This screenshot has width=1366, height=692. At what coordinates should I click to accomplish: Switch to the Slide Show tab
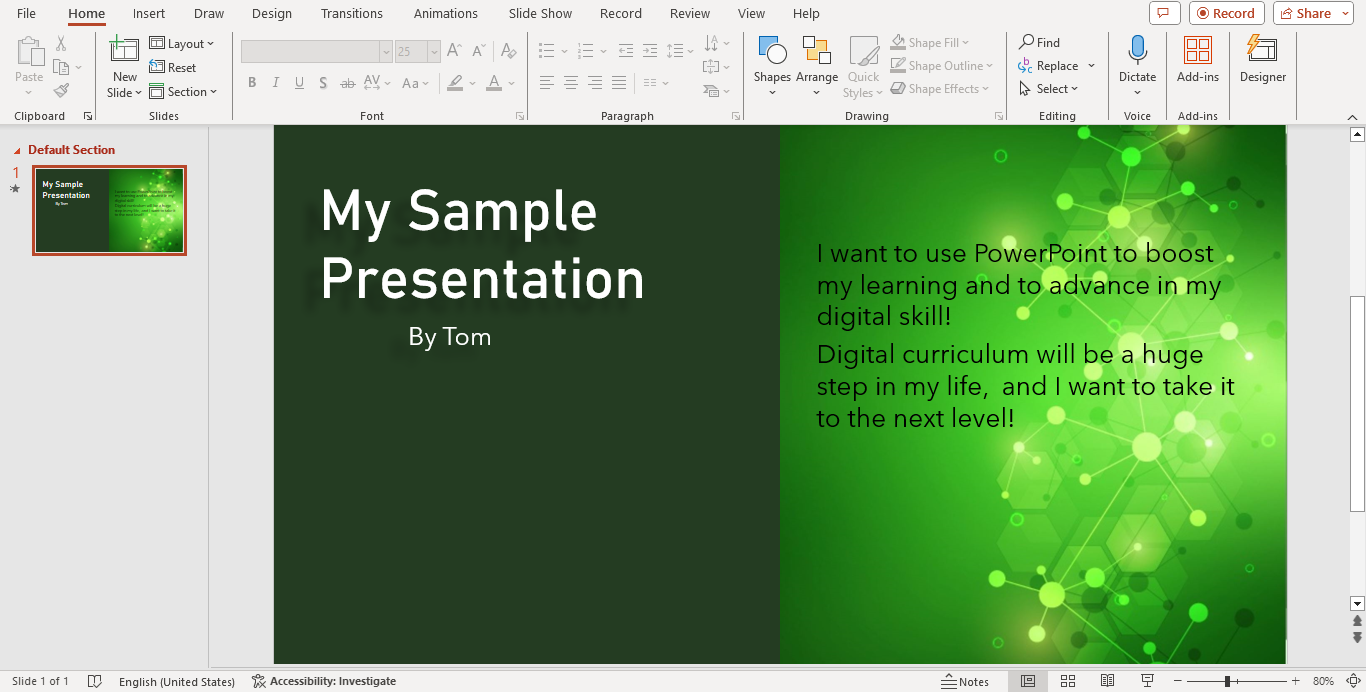point(540,13)
